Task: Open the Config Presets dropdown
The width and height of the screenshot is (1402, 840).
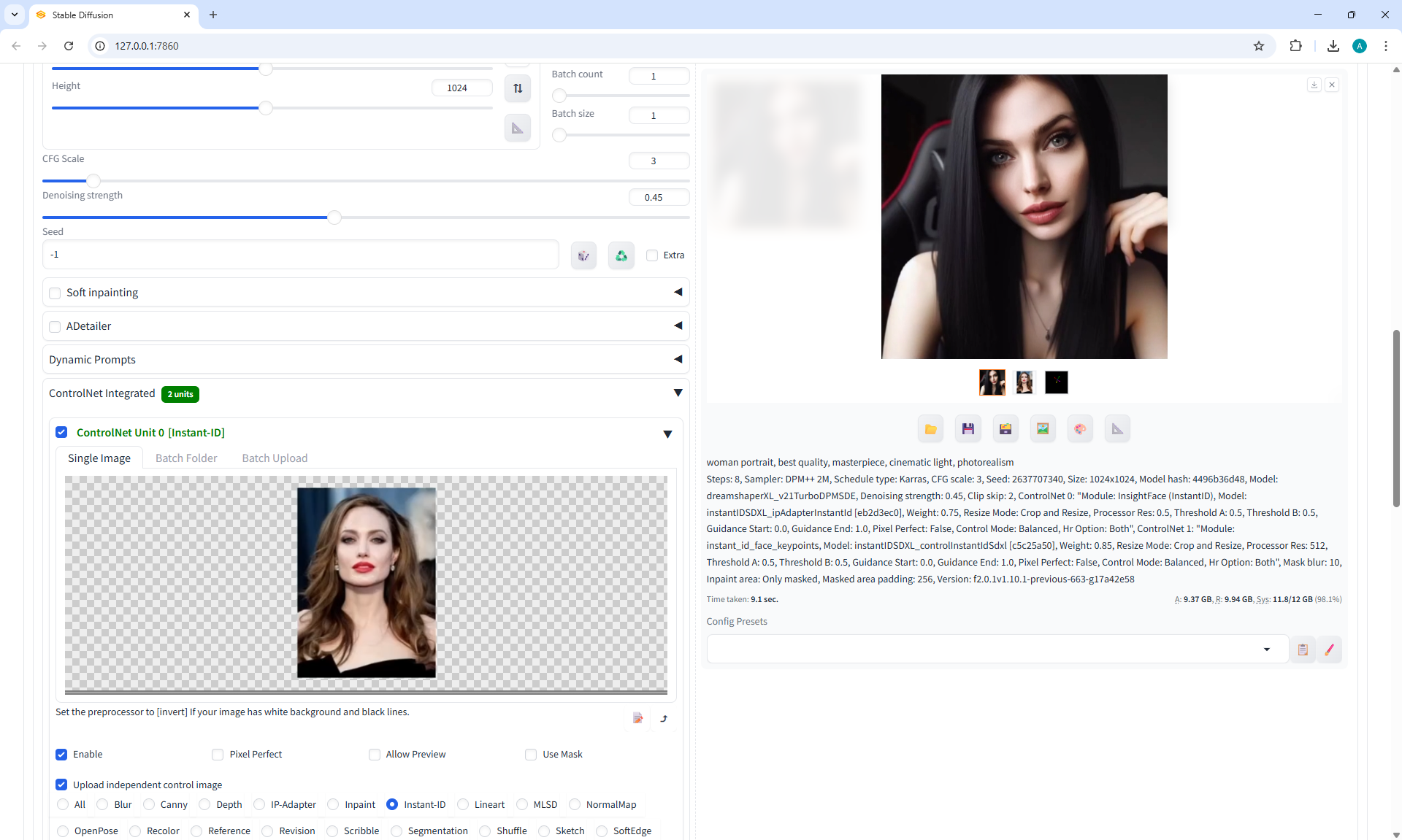Action: pyautogui.click(x=1266, y=650)
